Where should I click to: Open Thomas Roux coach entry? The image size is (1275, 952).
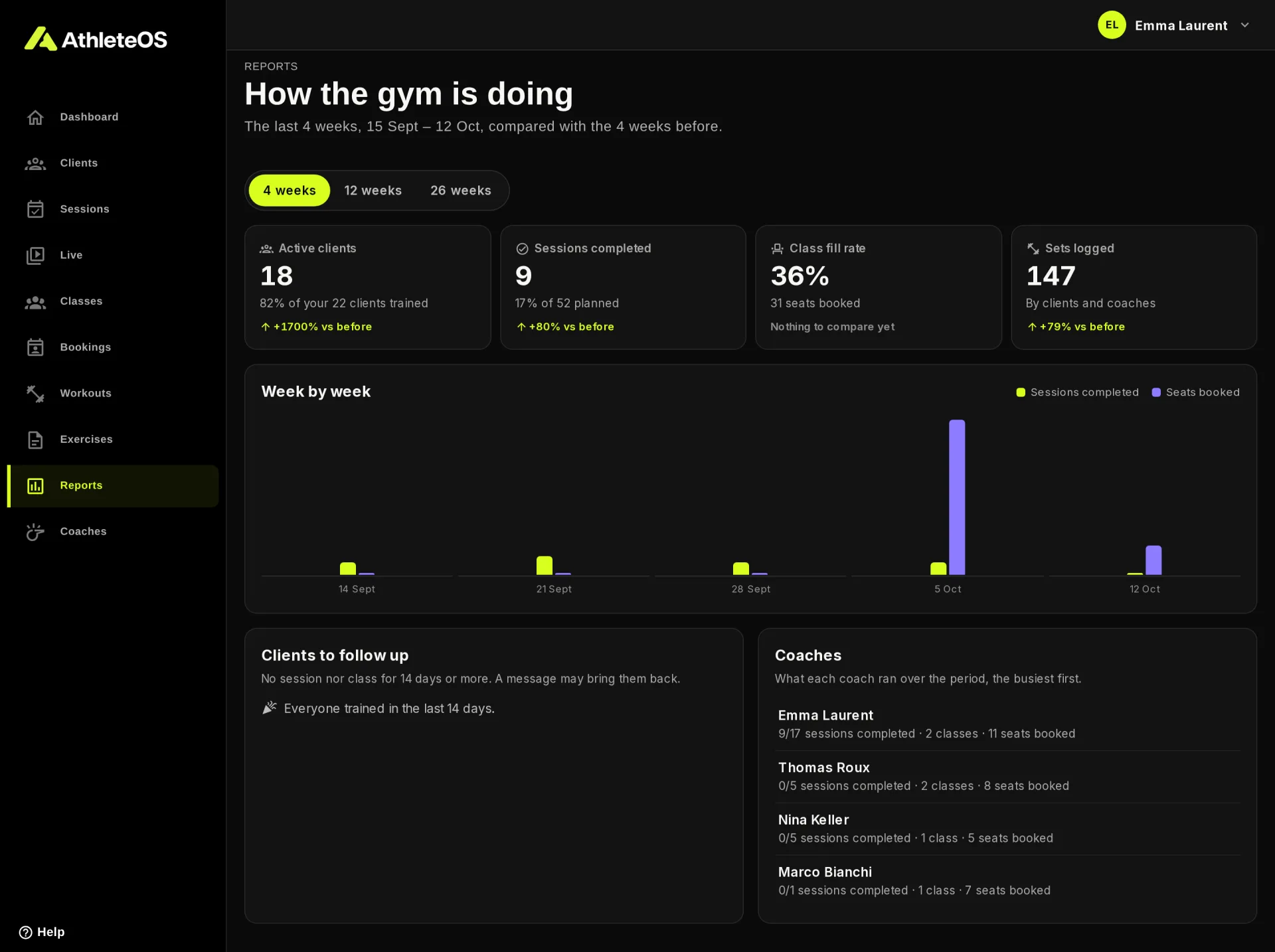coord(1007,777)
